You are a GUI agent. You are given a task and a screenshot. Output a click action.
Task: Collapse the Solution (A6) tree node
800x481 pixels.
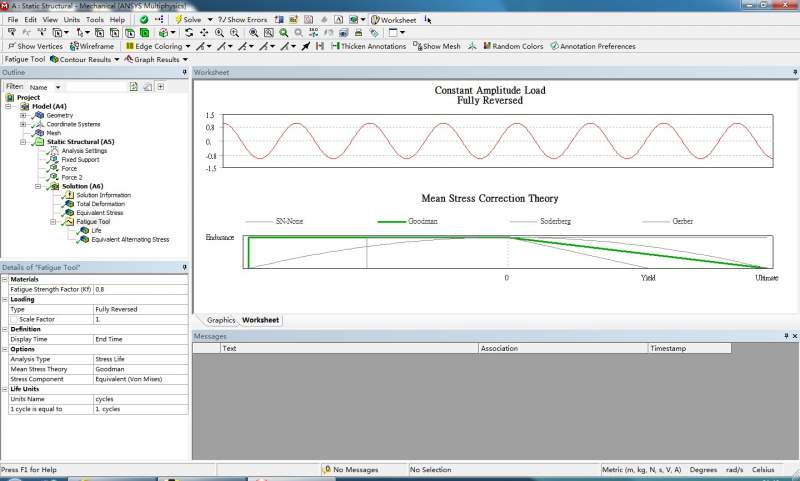pos(38,186)
